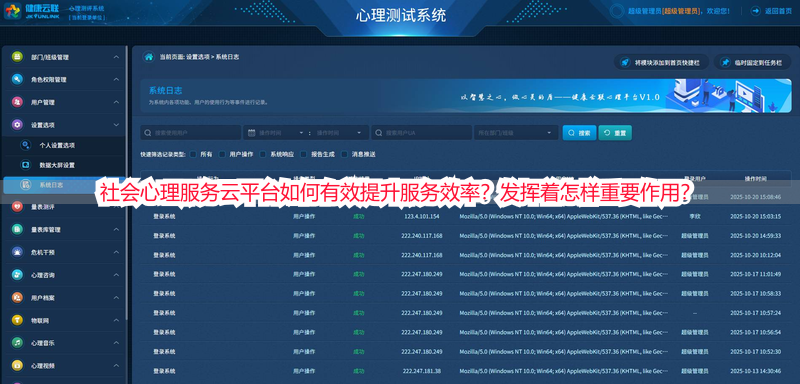The width and height of the screenshot is (800, 384).
Task: Expand the 用户档案 chevron
Action: tap(116, 297)
